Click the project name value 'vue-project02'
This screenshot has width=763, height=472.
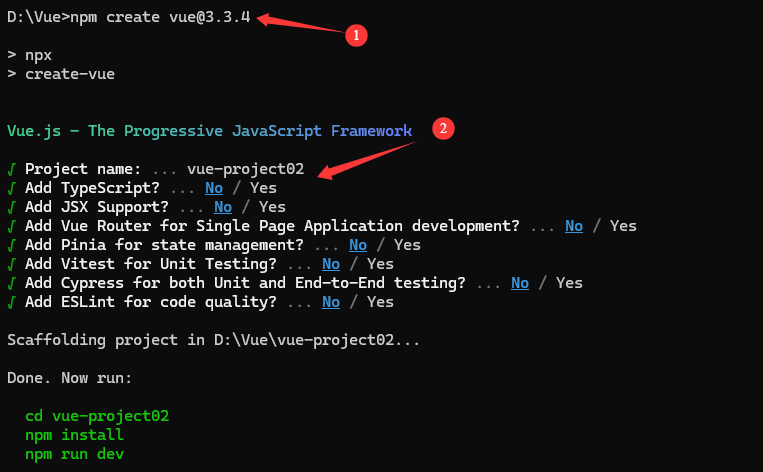(246, 169)
